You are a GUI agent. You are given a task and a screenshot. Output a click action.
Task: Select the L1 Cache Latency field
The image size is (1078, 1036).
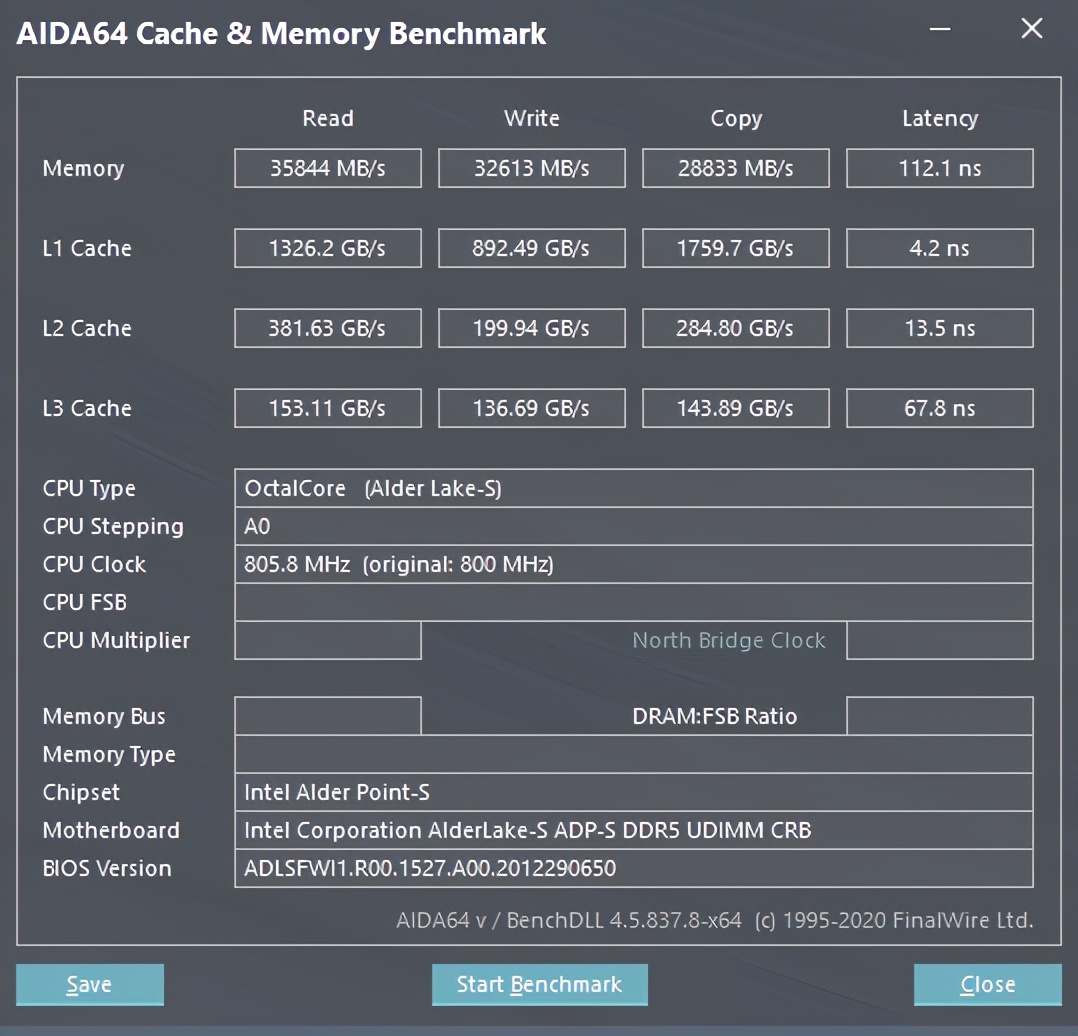(x=939, y=248)
